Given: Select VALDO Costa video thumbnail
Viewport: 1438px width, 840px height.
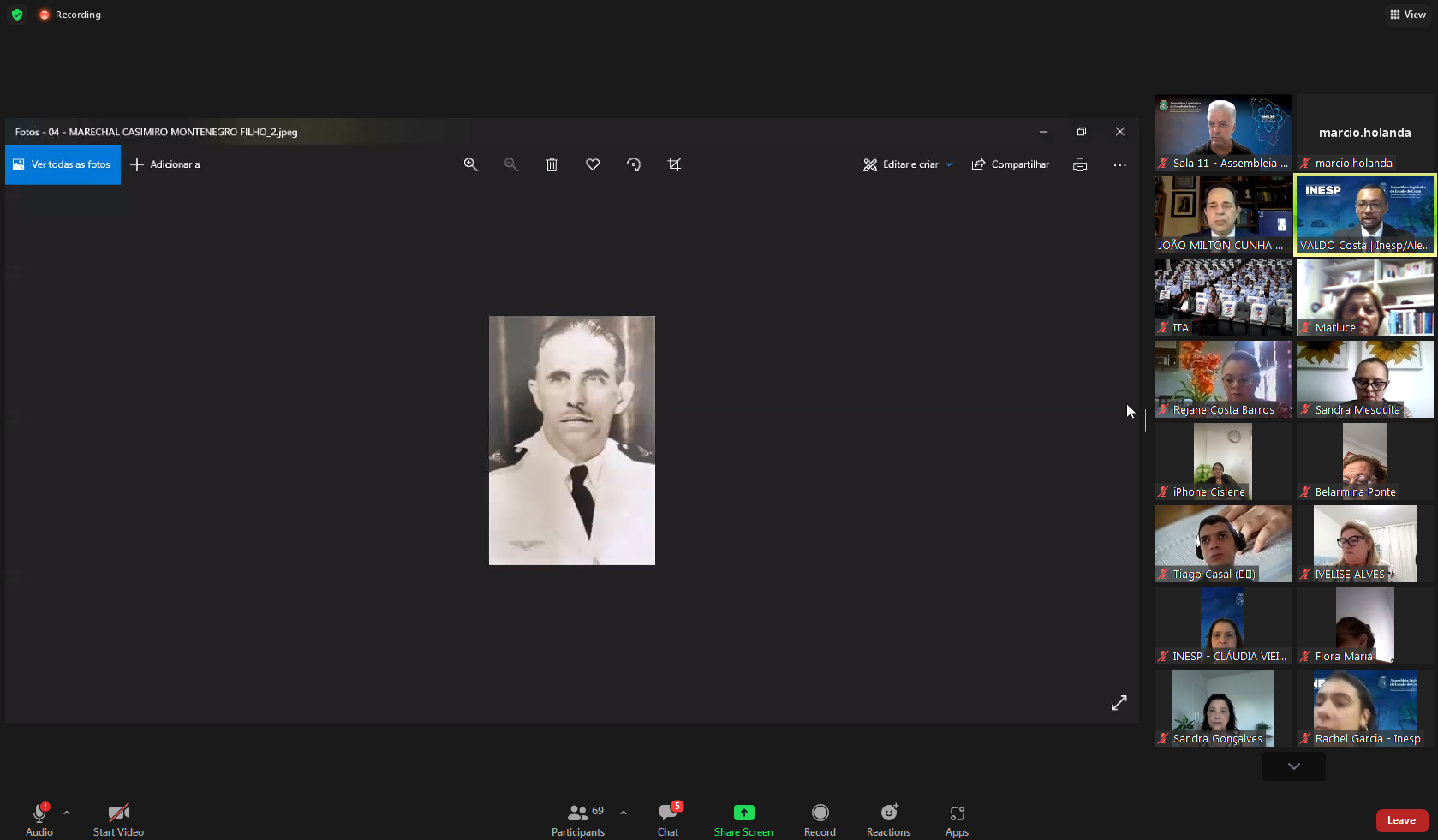Looking at the screenshot, I should coord(1364,215).
